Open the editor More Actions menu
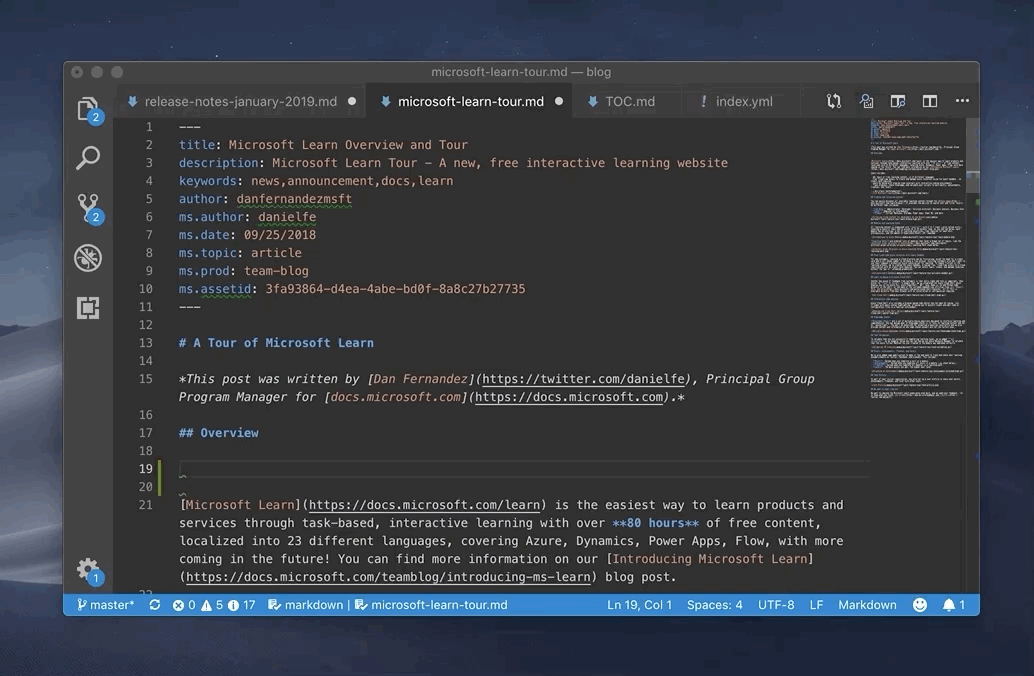Viewport: 1034px width, 676px height. [x=962, y=101]
